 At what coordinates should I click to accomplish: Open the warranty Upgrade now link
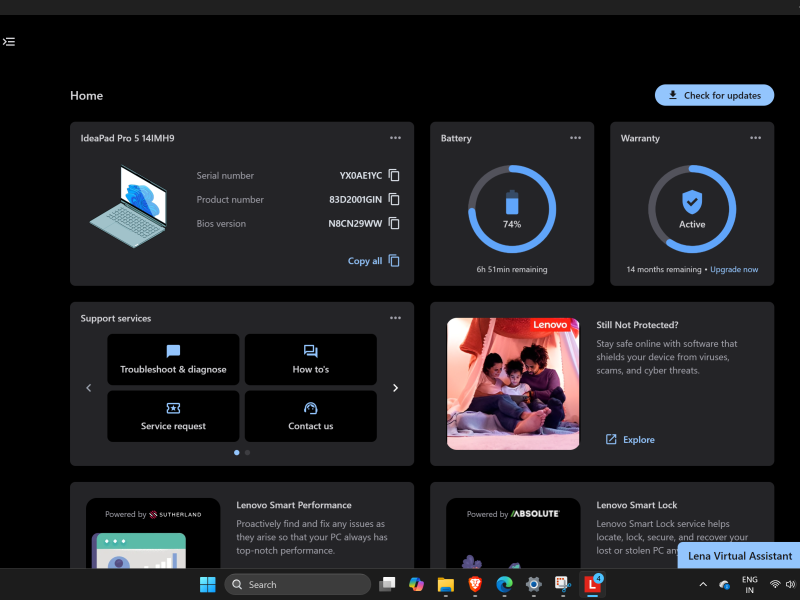(734, 269)
